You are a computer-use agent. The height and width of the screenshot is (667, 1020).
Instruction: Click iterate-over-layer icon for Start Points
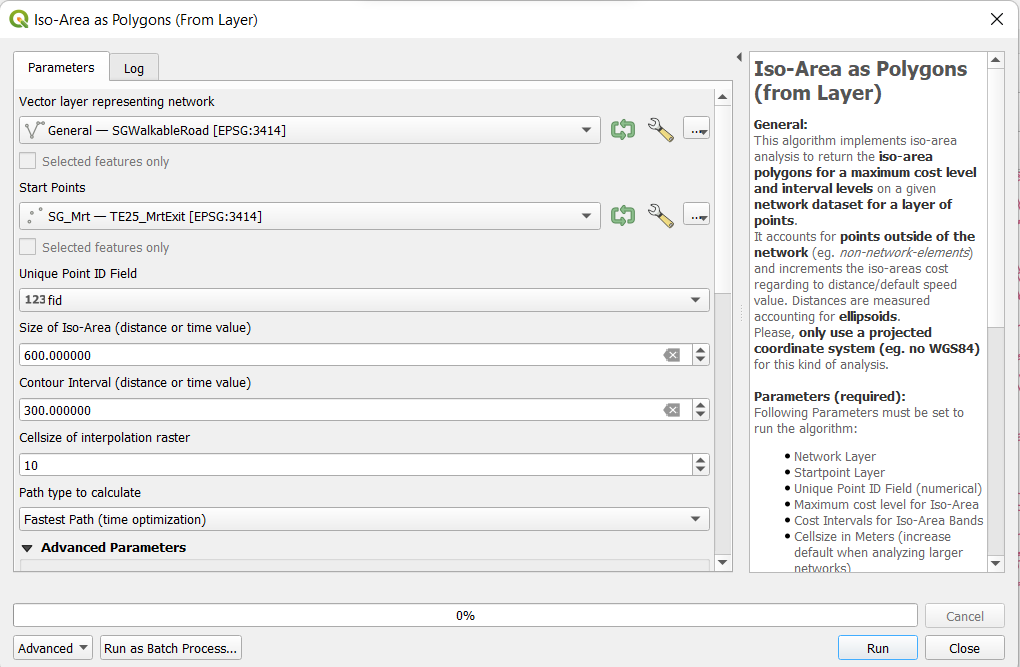point(623,216)
